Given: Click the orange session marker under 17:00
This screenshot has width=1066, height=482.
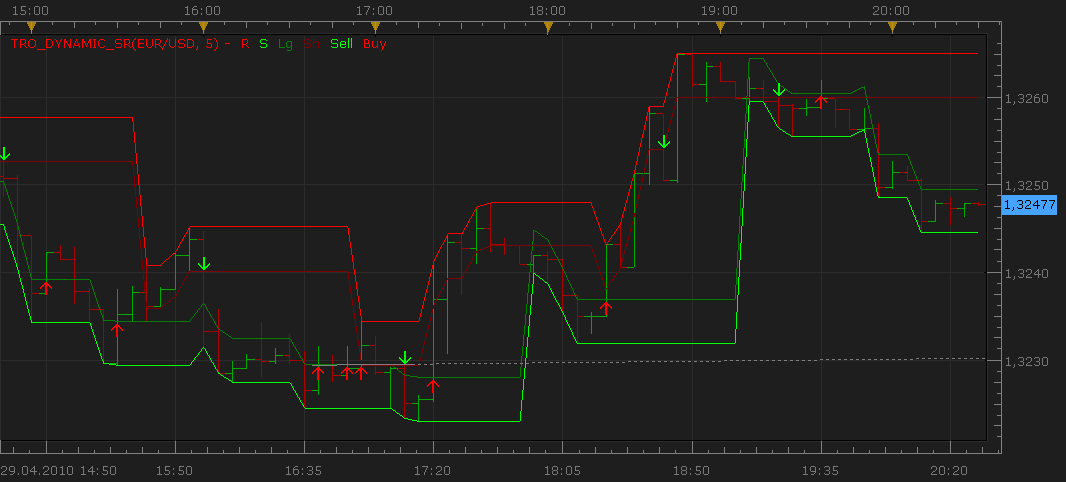Looking at the screenshot, I should (375, 27).
